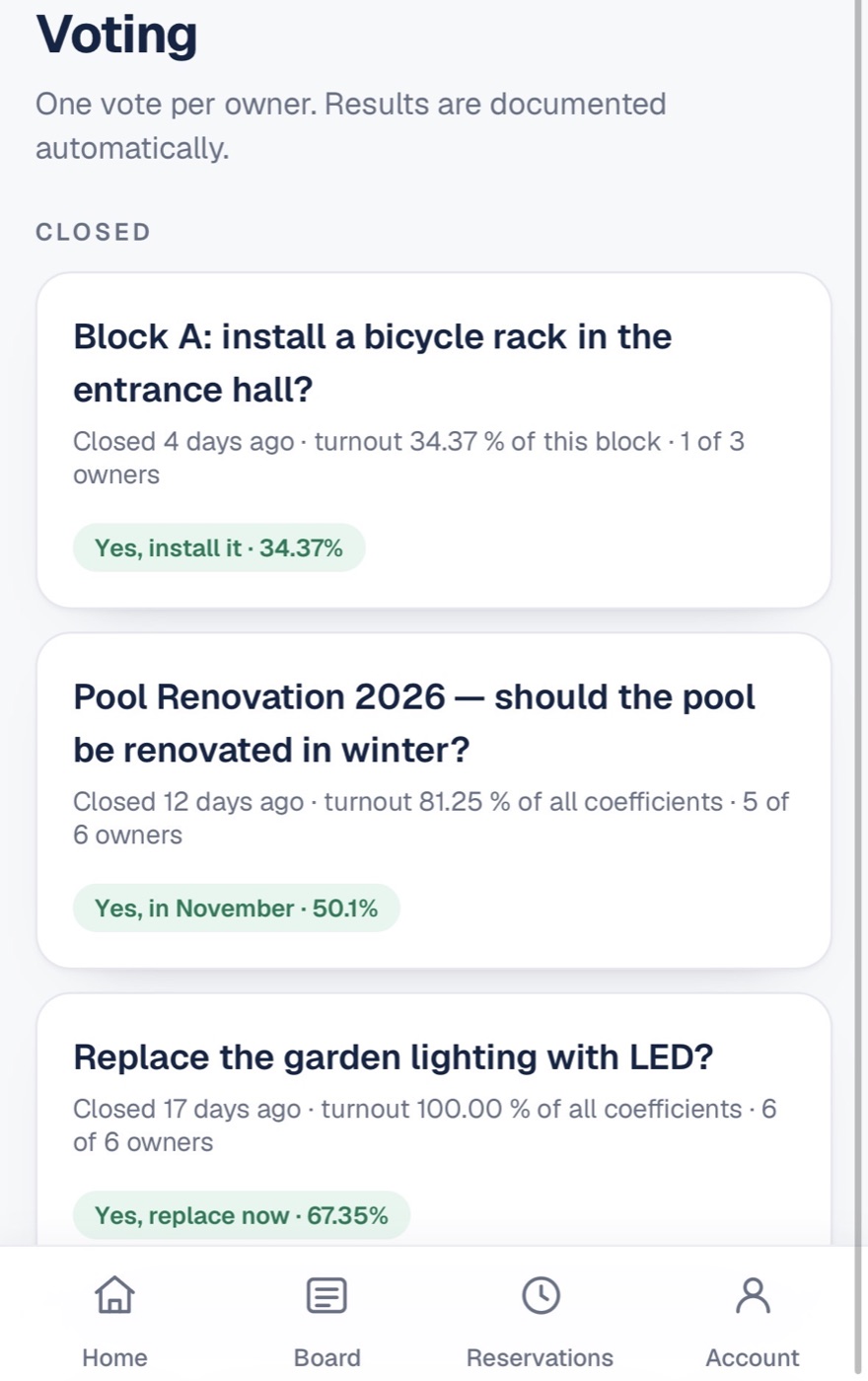Open the Pool Renovation 2026 vote card
Viewport: 868px width, 1381px height.
(434, 800)
